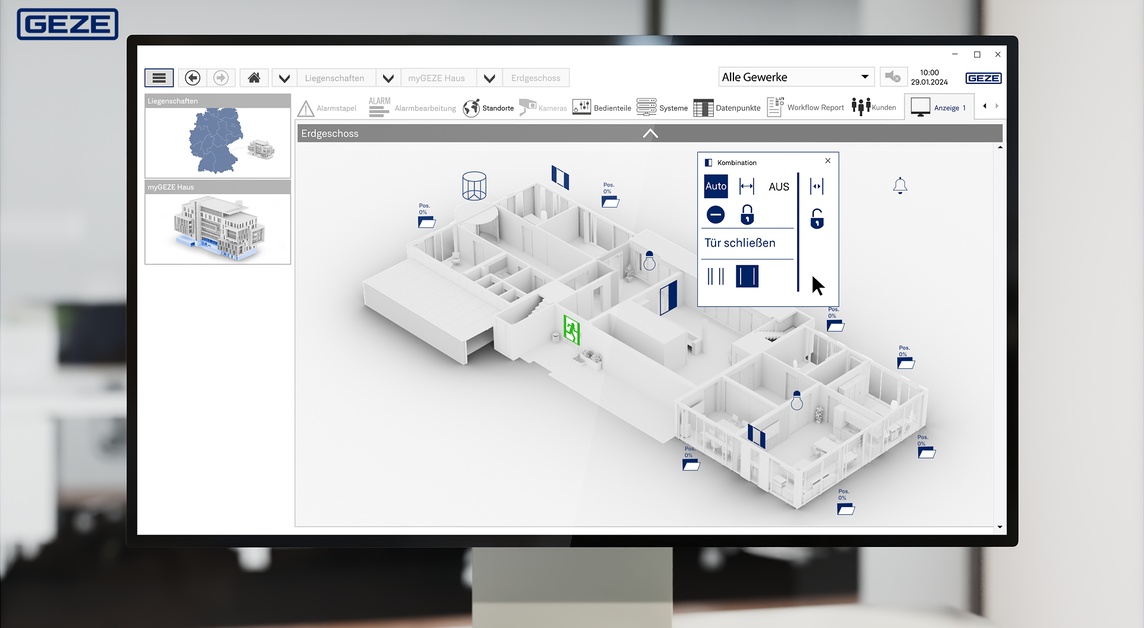
Task: Open the hamburger main menu
Action: click(x=159, y=78)
